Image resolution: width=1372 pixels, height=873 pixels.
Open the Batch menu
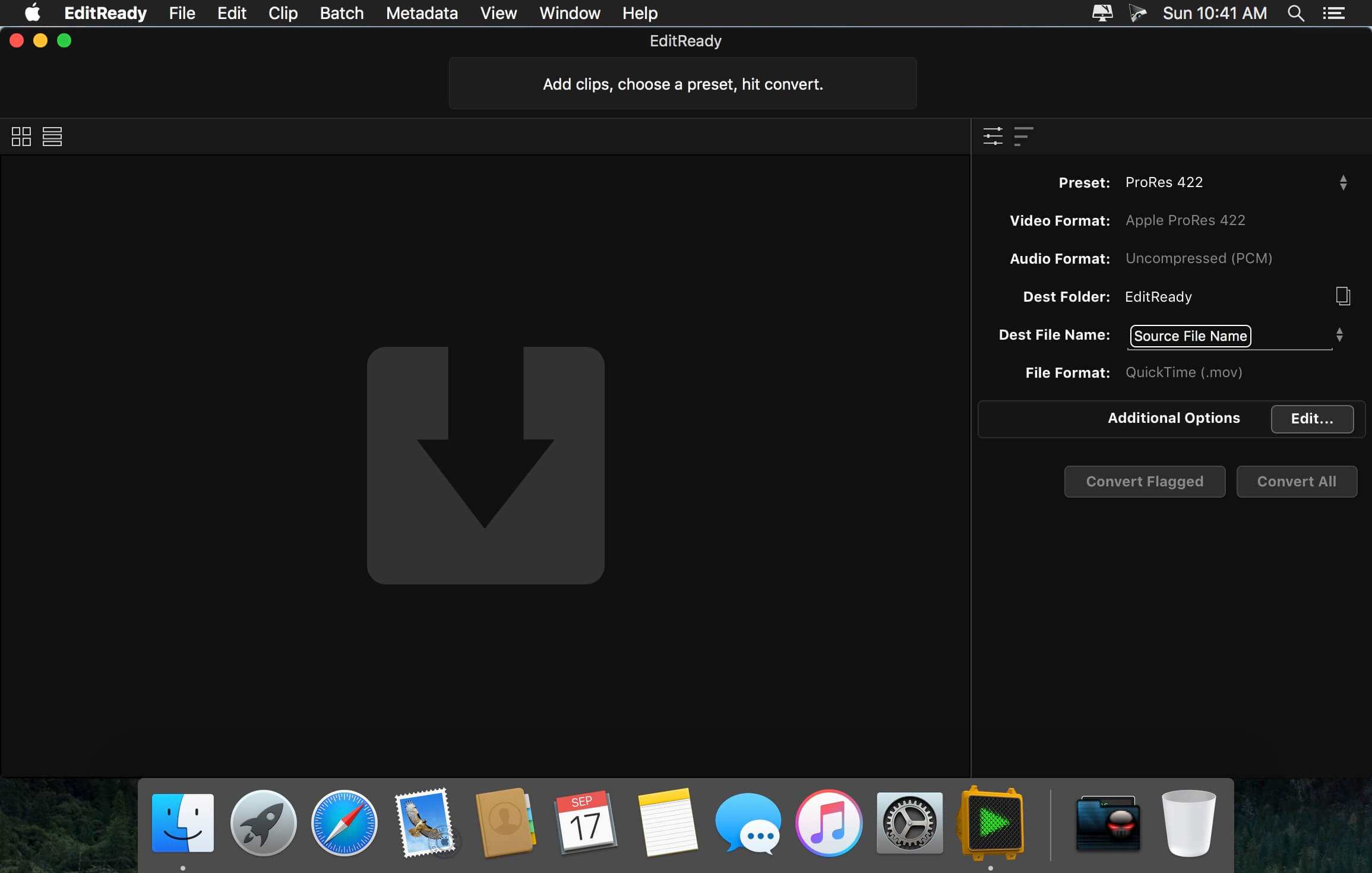tap(342, 13)
